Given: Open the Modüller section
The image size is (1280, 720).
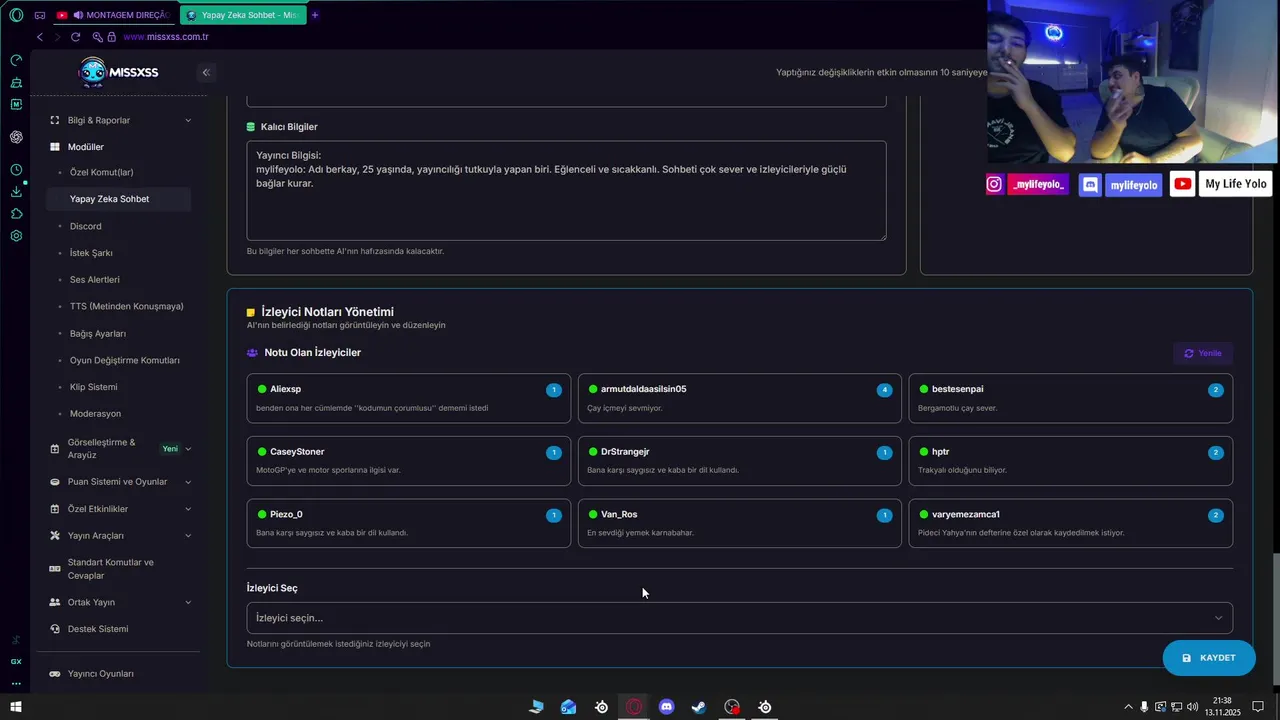Looking at the screenshot, I should click(85, 147).
